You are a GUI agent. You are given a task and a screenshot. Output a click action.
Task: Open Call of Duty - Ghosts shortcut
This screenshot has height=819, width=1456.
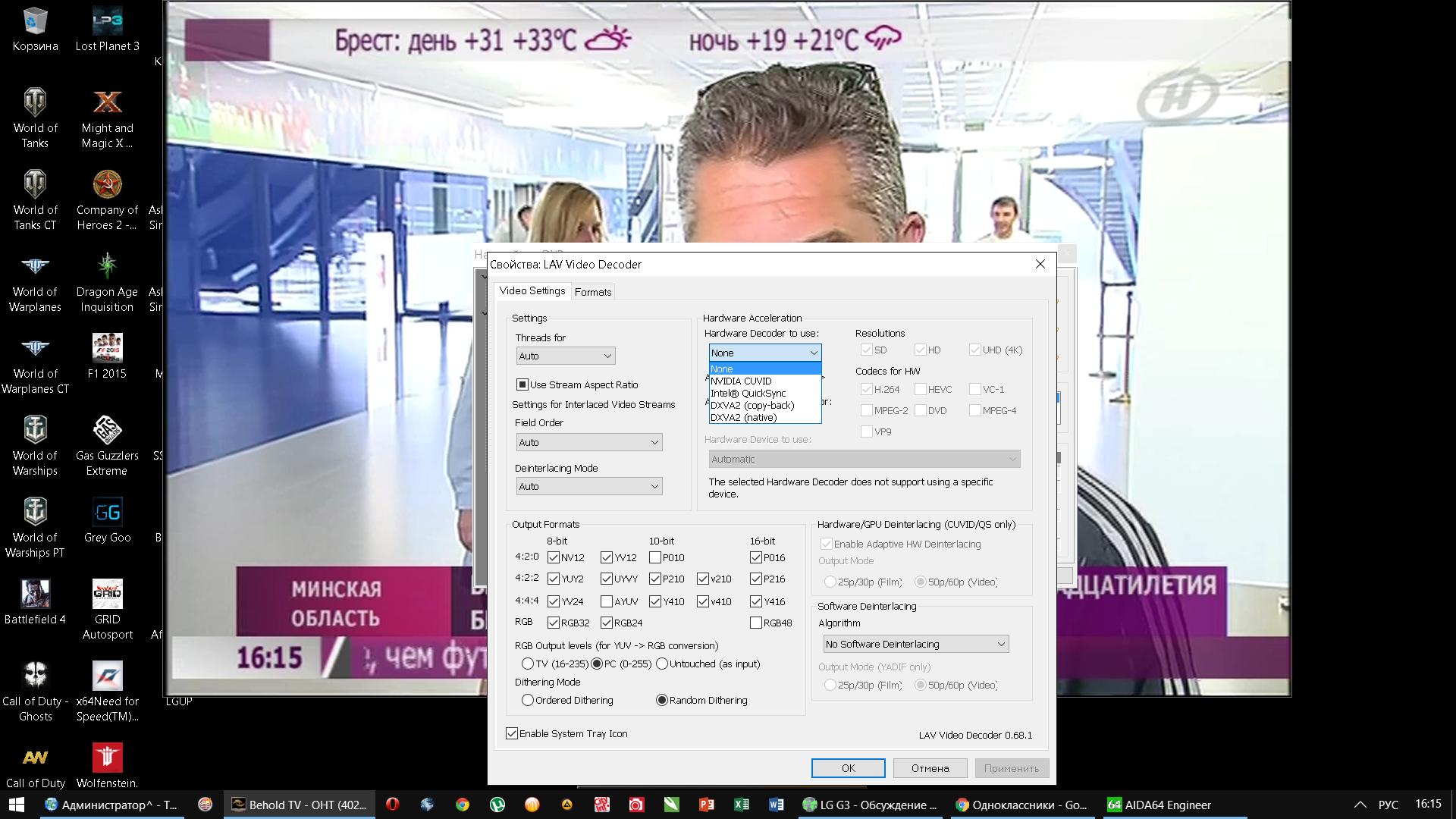point(35,691)
